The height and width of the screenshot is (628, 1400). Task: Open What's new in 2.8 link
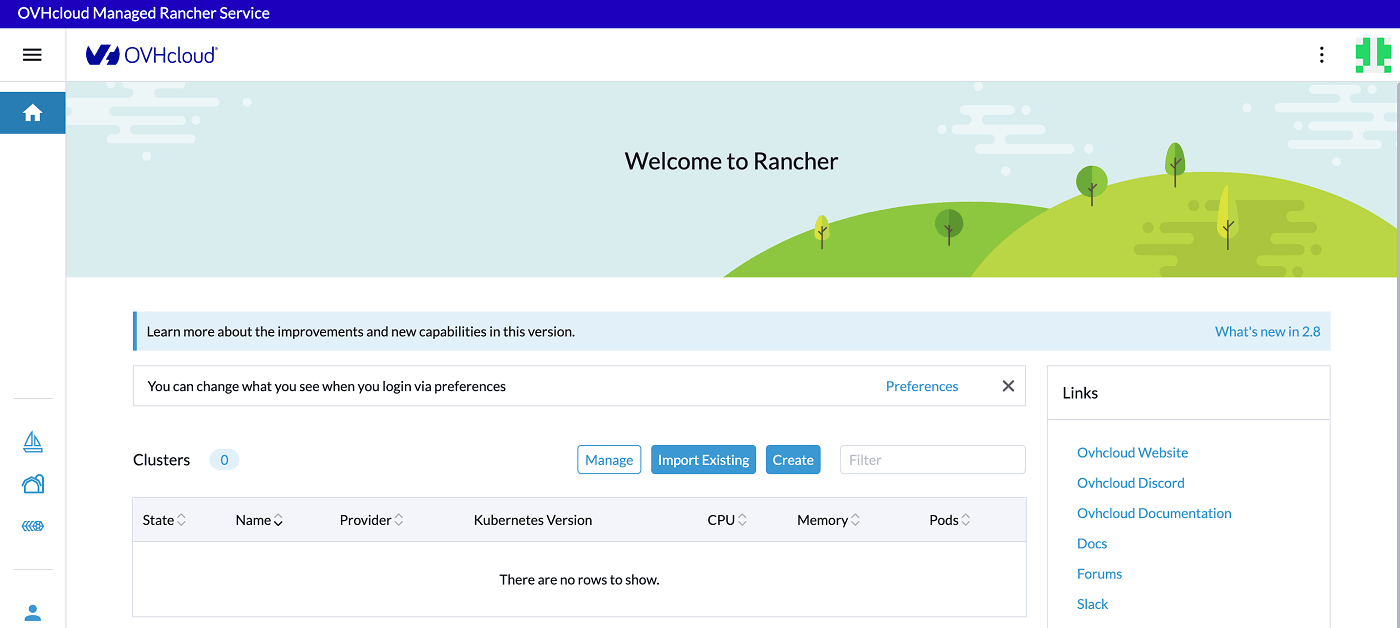pyautogui.click(x=1267, y=331)
